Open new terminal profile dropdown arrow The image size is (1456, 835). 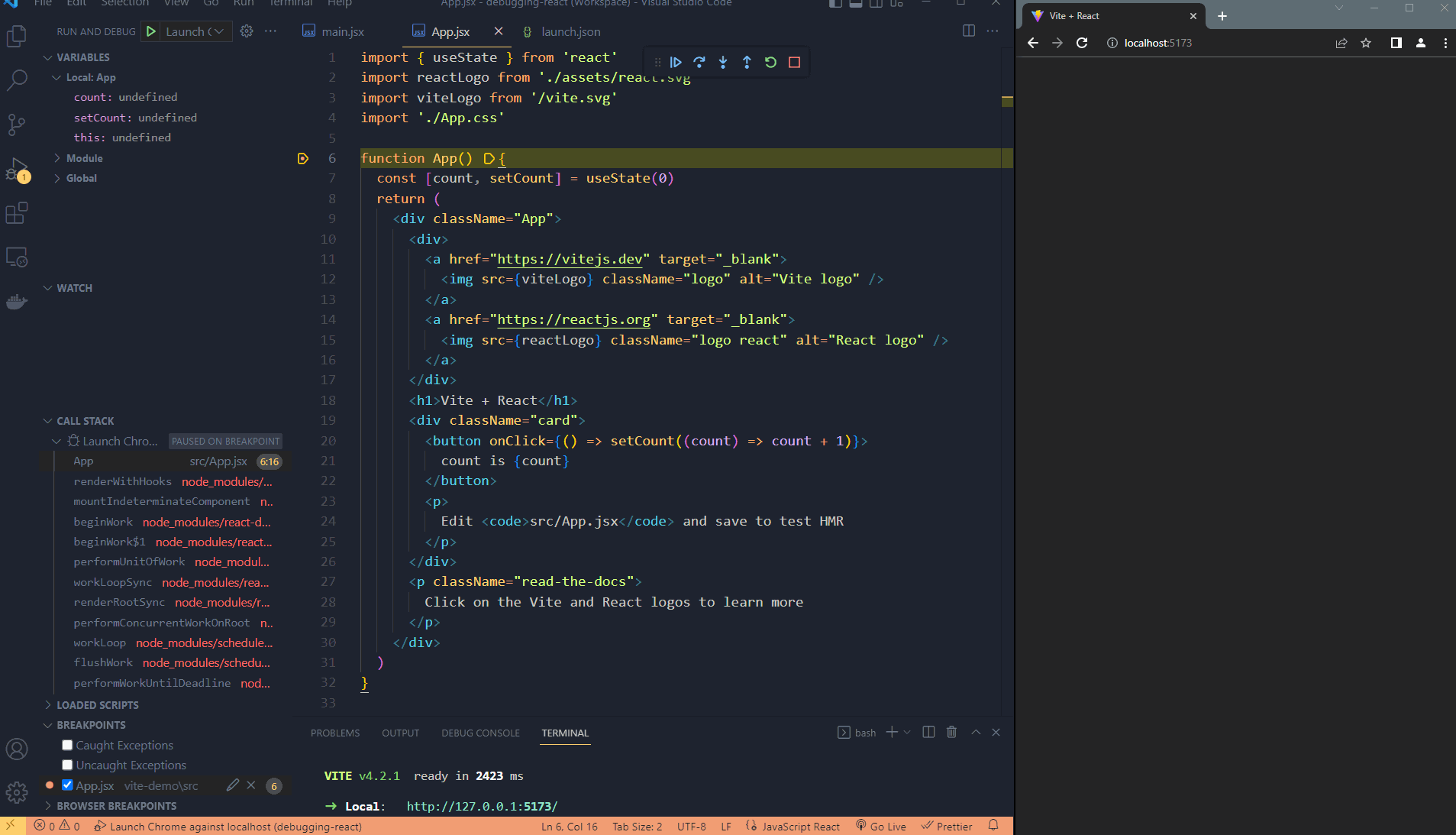point(907,732)
